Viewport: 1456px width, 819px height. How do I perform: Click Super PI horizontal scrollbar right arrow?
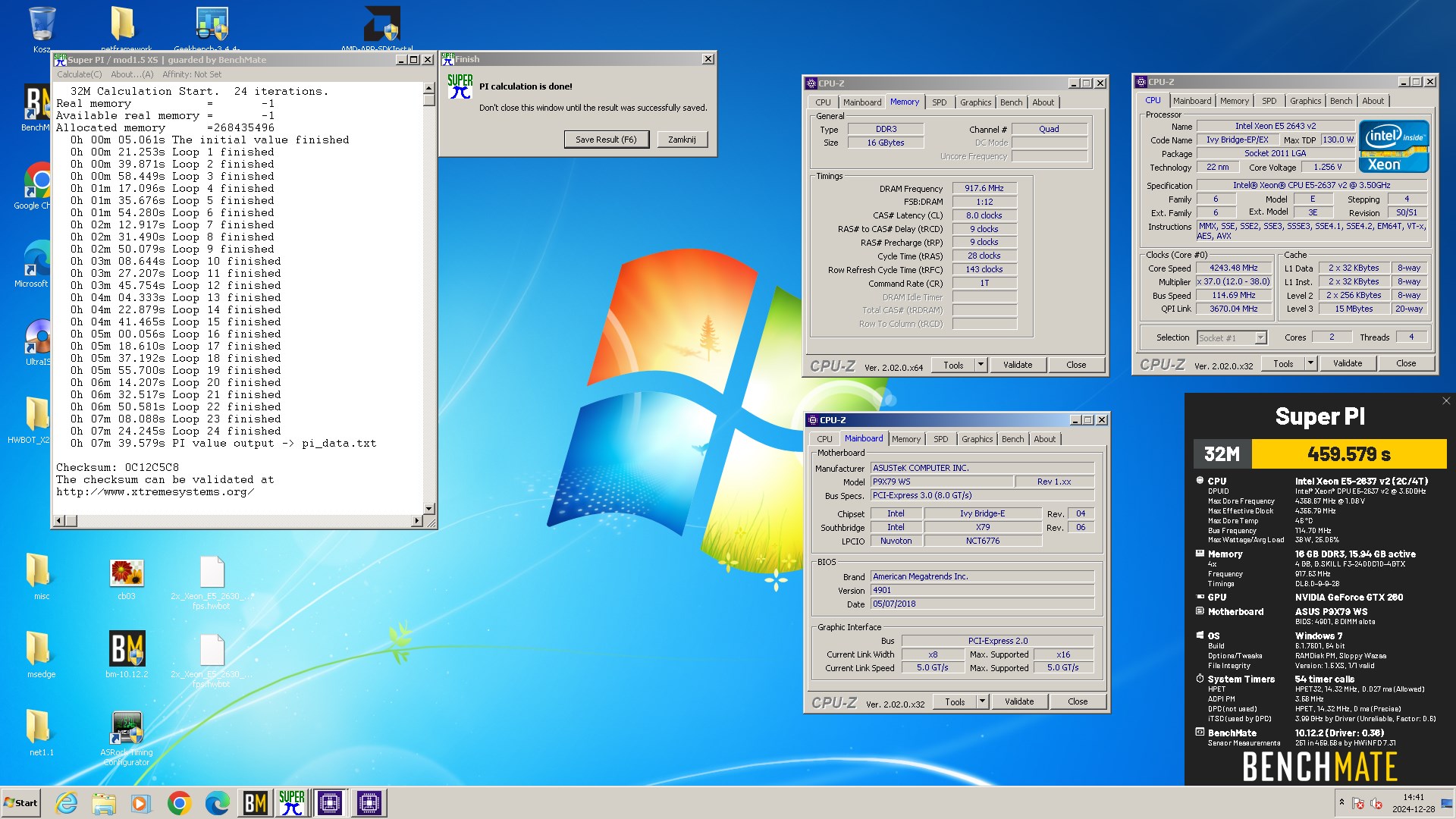tap(416, 520)
